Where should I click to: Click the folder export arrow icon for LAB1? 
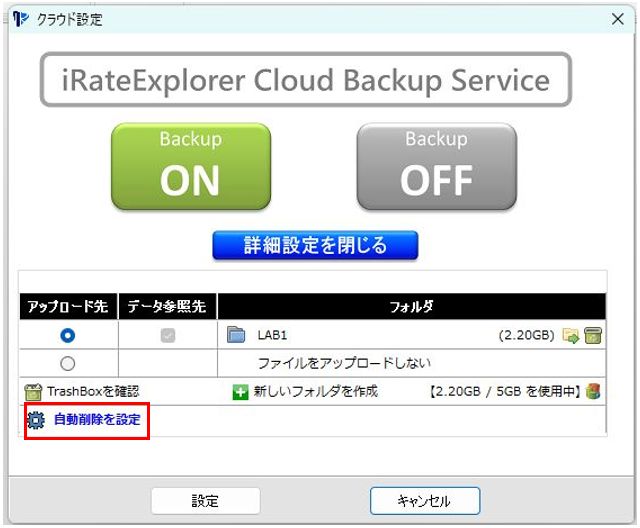point(571,336)
